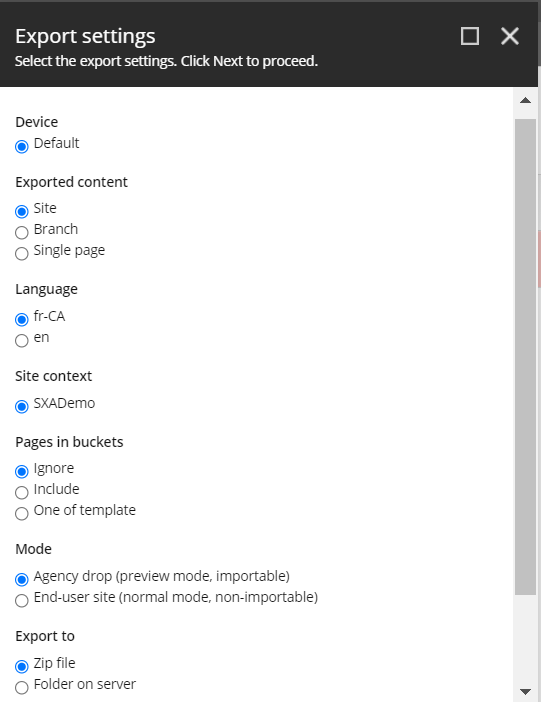Click the scrollbar up arrow

point(525,100)
